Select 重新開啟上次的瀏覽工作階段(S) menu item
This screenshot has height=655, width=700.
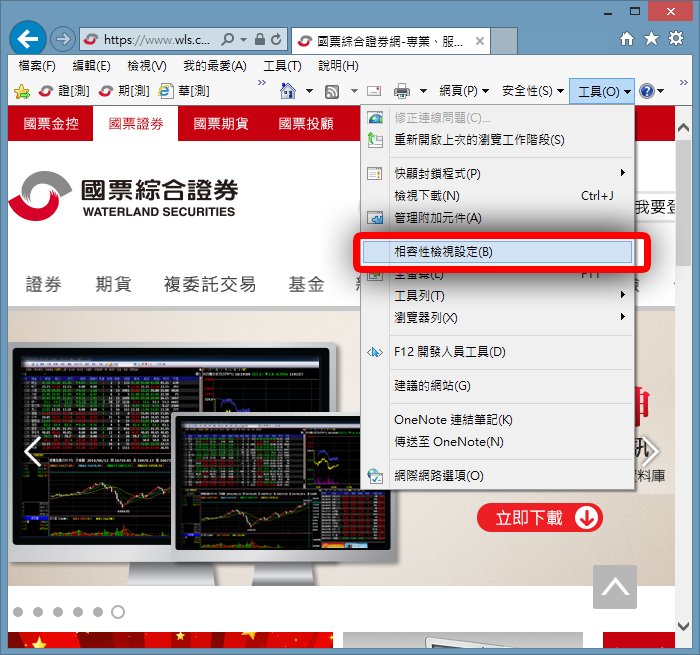[497, 140]
